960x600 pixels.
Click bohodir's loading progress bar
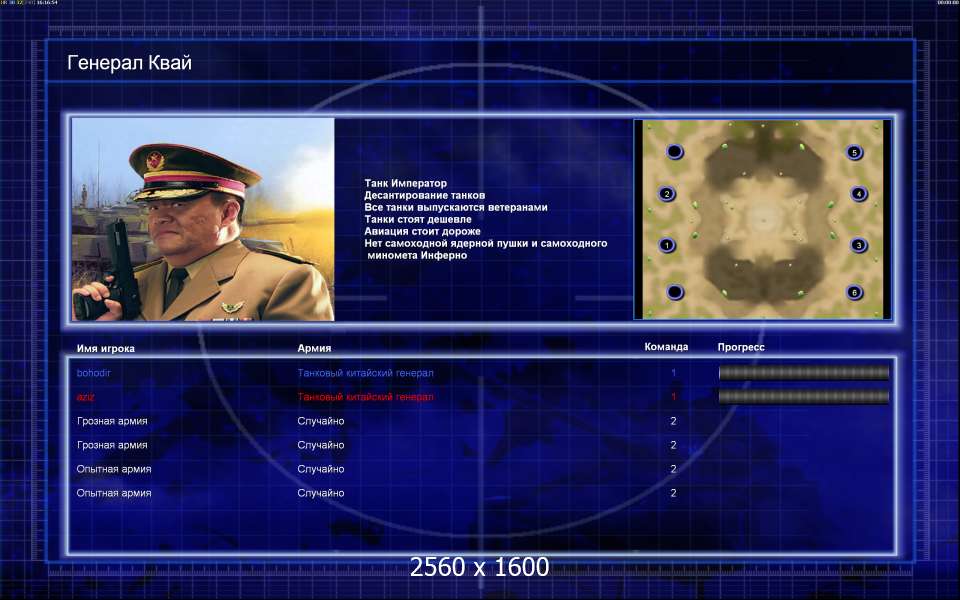pos(803,372)
